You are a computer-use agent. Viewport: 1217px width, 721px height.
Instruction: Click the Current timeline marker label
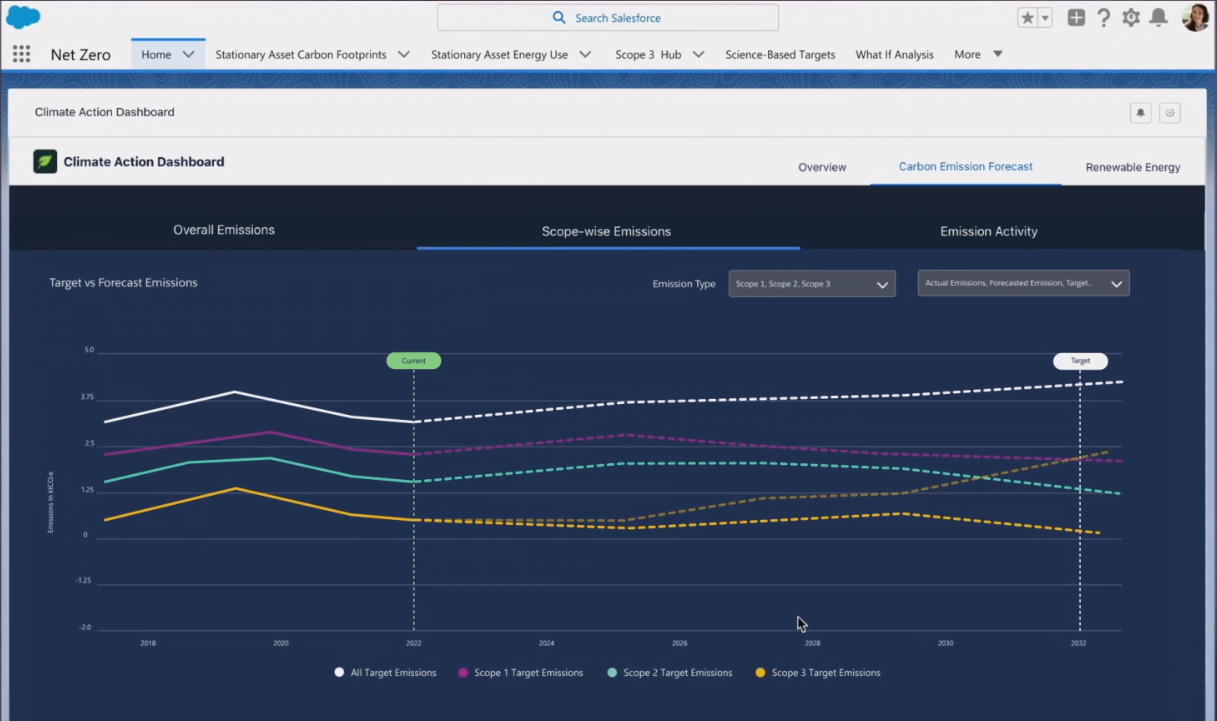pos(414,361)
